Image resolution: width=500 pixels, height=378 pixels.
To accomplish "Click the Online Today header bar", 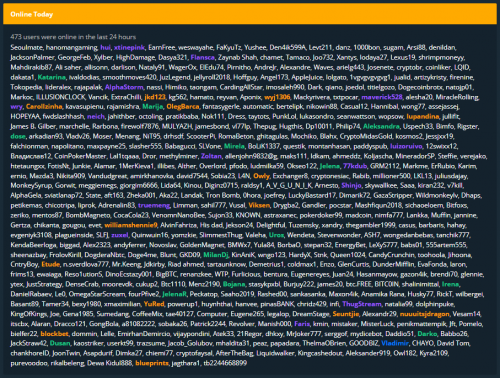I will [x=250, y=14].
